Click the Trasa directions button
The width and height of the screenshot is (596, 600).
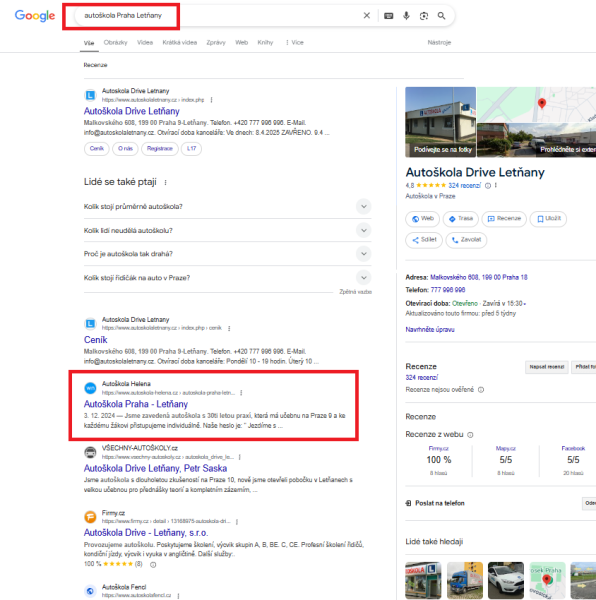click(461, 219)
